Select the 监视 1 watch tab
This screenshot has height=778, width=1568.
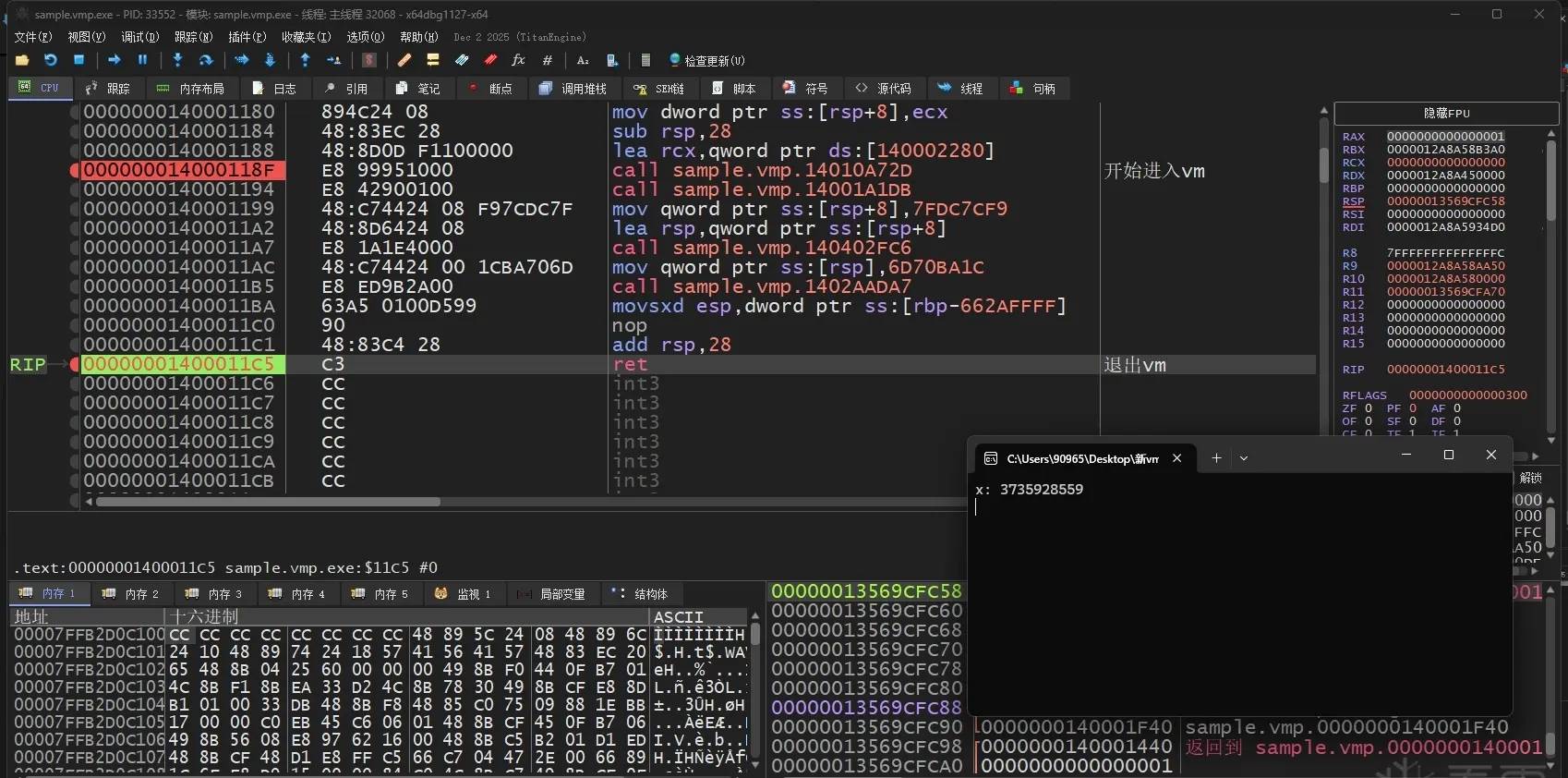pyautogui.click(x=463, y=594)
